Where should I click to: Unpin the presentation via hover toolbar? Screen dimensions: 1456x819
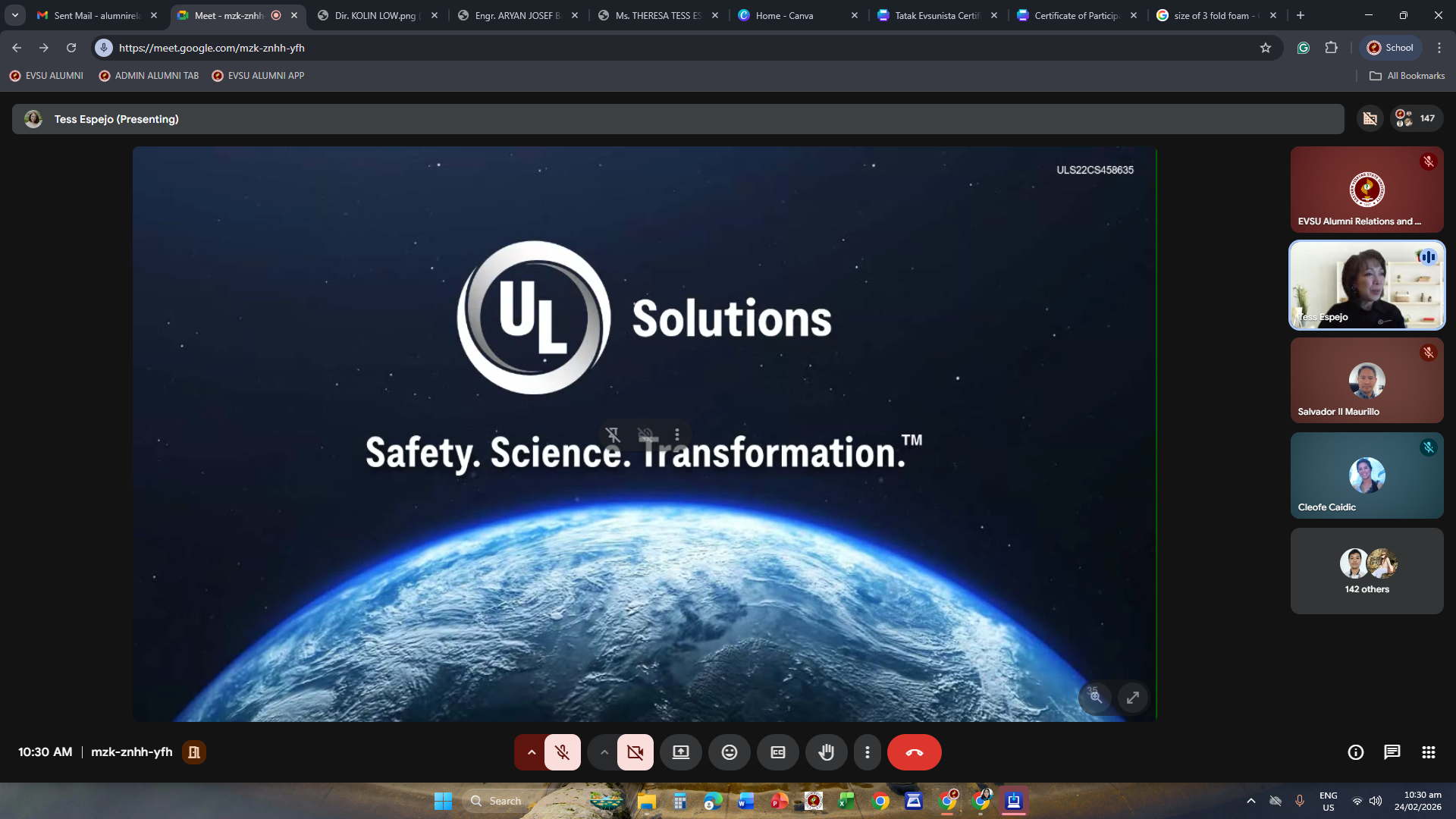[x=613, y=435]
